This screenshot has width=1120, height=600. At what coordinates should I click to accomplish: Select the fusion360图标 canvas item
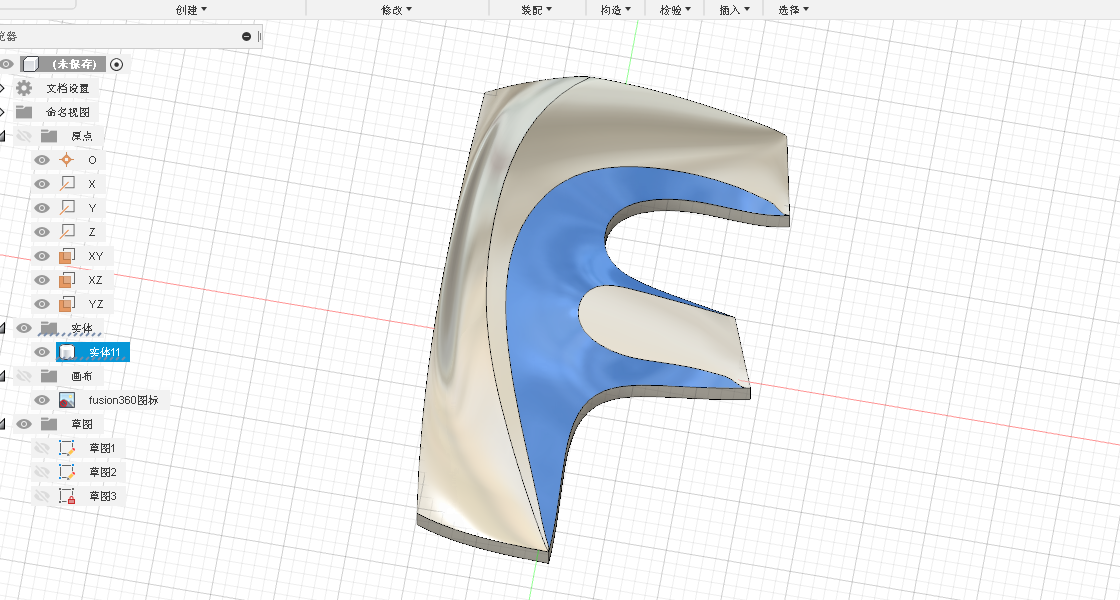[x=124, y=400]
